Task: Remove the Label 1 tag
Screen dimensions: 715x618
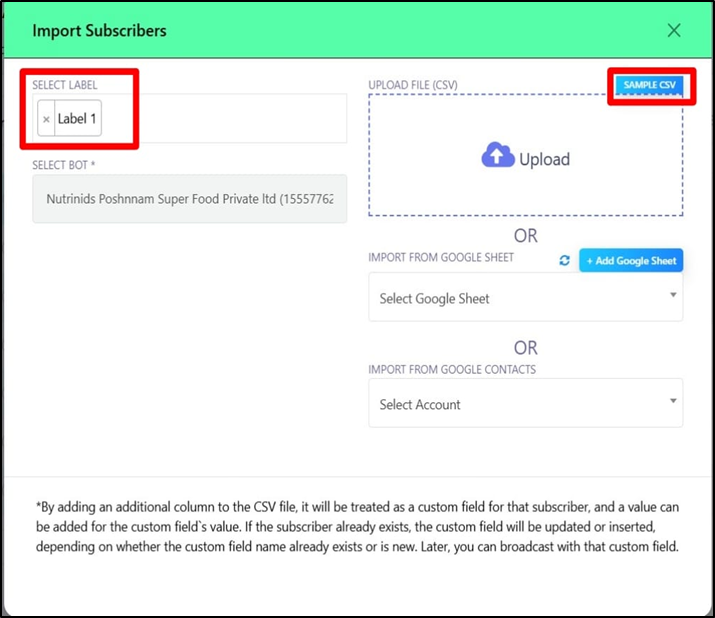Action: point(46,119)
